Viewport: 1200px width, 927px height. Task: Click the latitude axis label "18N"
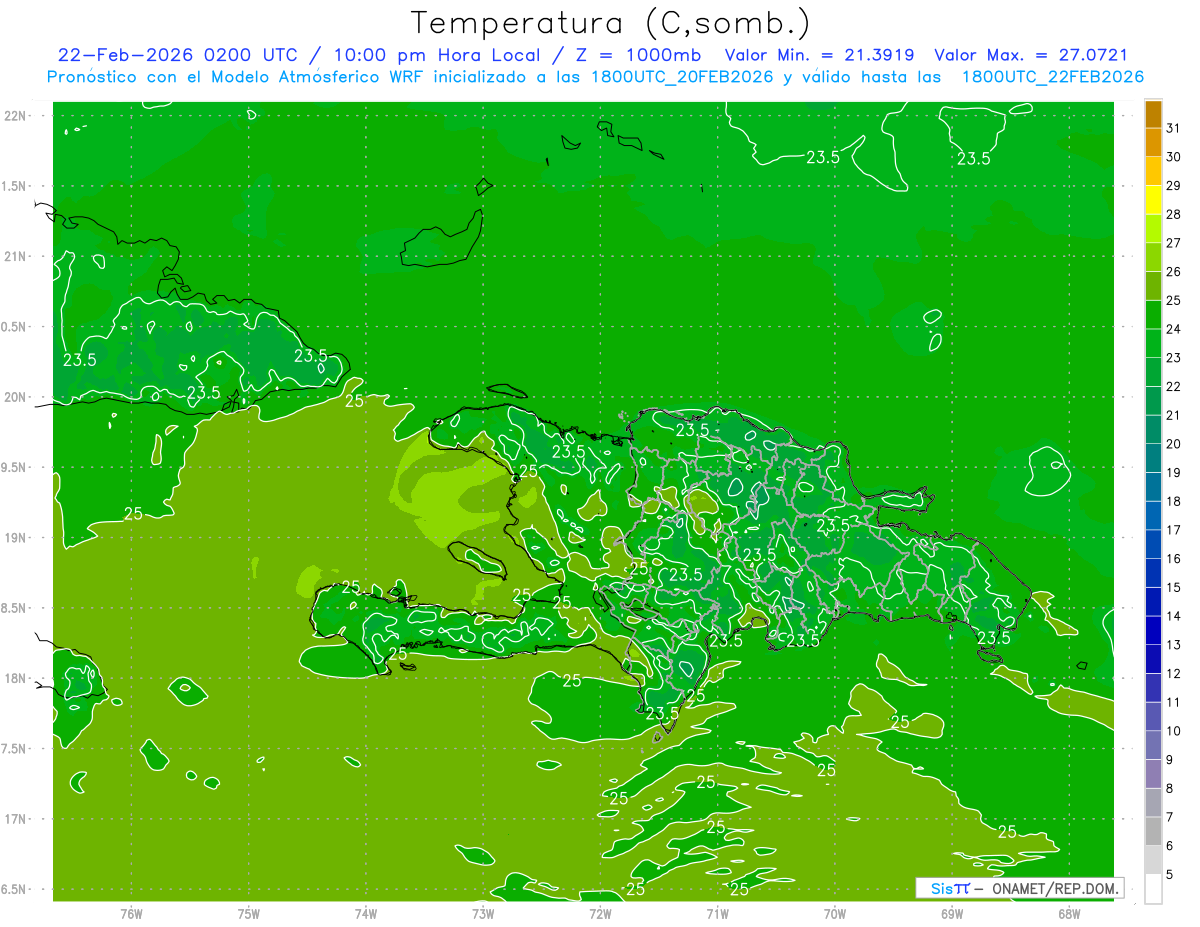(x=14, y=679)
